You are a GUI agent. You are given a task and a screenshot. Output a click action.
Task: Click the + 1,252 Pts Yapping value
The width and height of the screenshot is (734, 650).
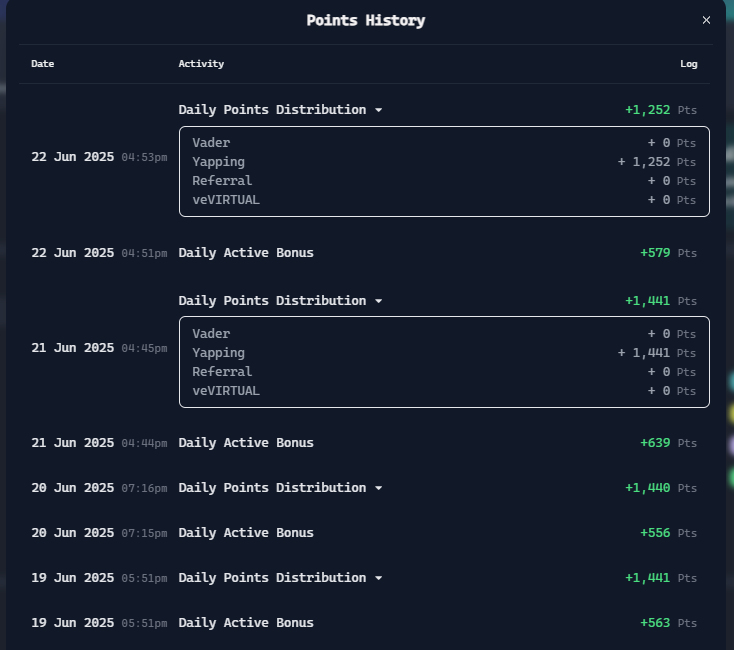tap(657, 162)
